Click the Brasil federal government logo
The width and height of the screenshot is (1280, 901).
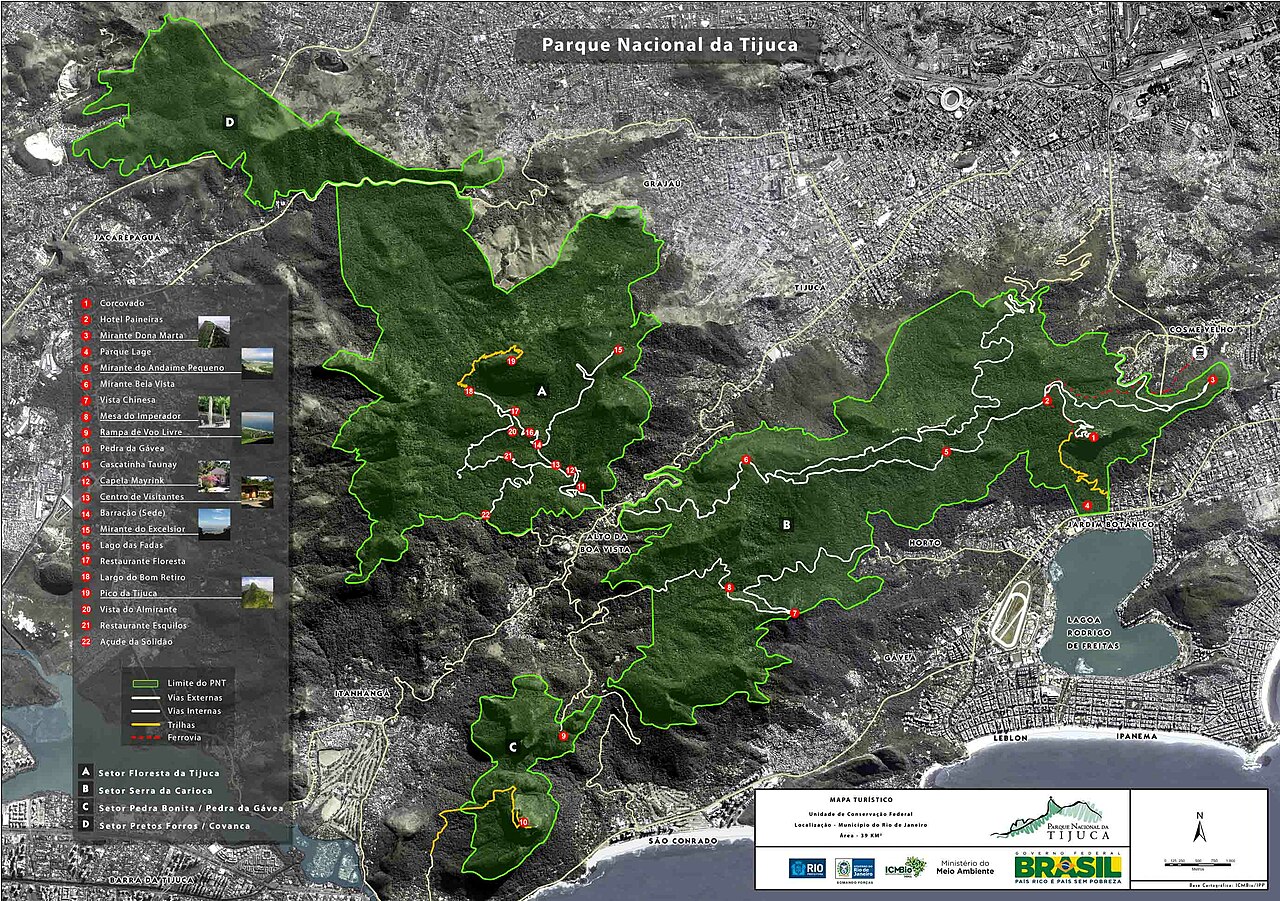click(1068, 866)
